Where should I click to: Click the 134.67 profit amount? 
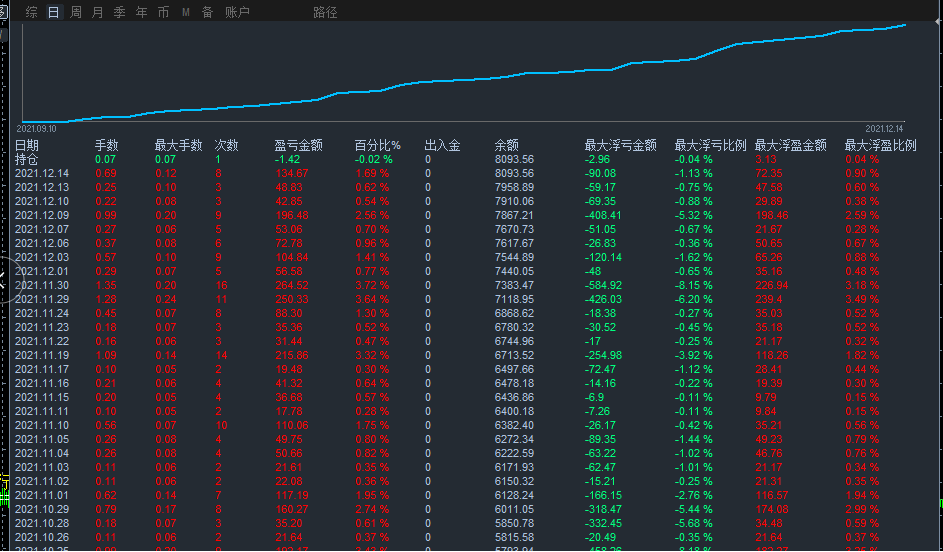coord(292,173)
